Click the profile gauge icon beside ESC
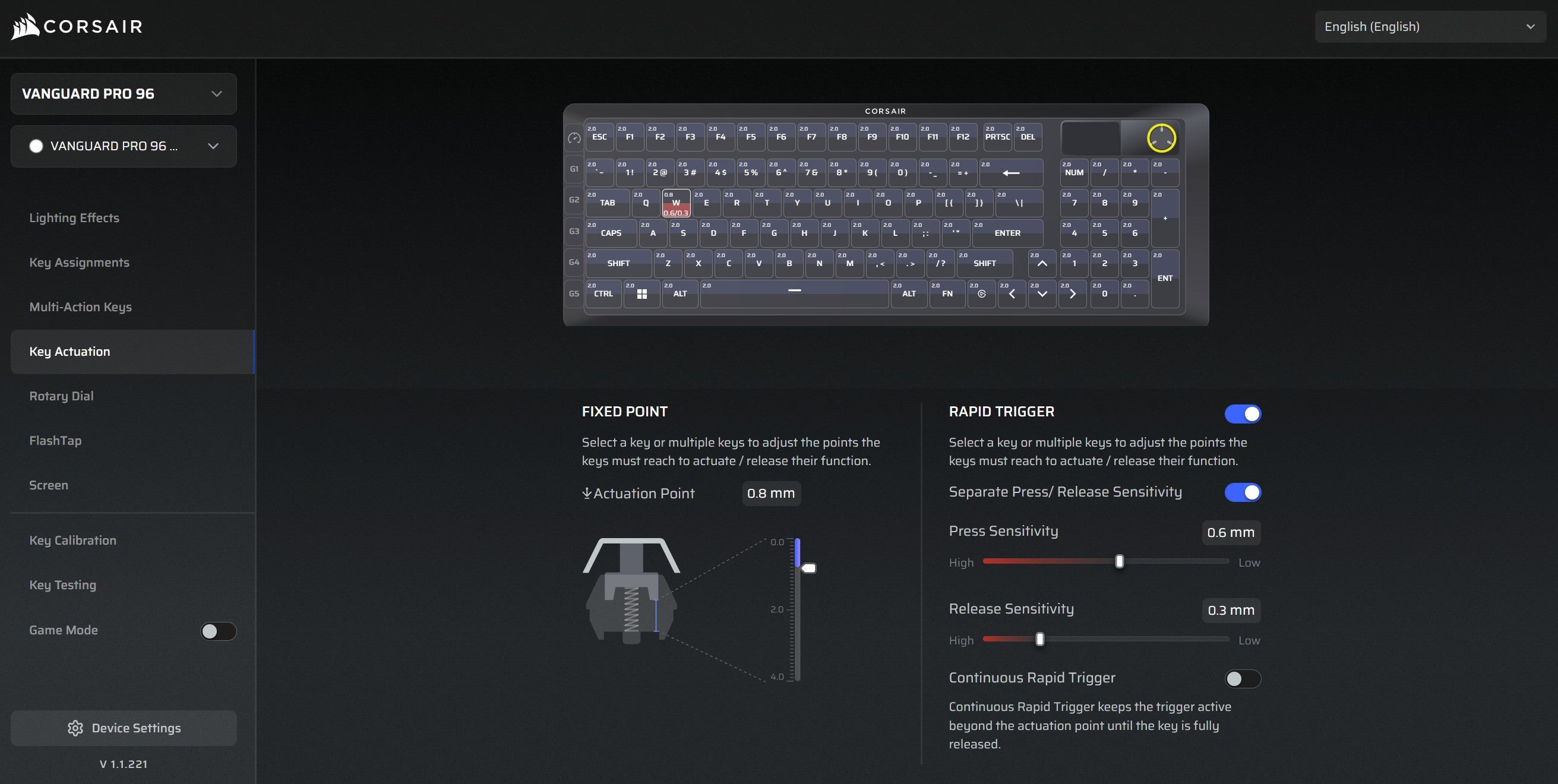Viewport: 1558px width, 784px height. point(574,138)
